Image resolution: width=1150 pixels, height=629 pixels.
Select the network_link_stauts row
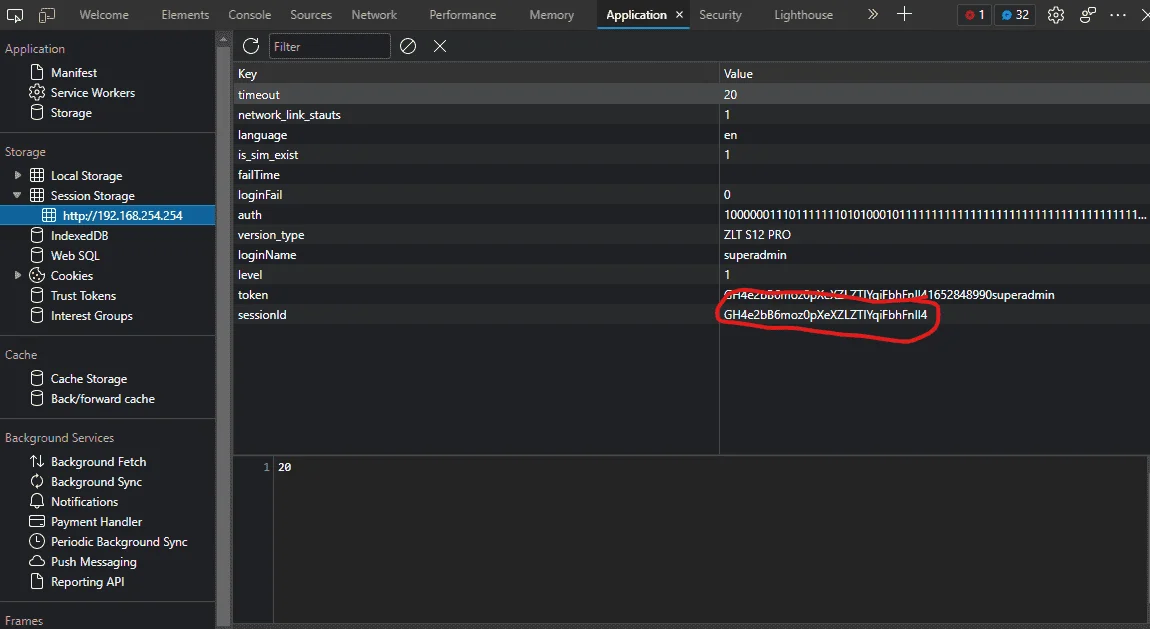(692, 114)
